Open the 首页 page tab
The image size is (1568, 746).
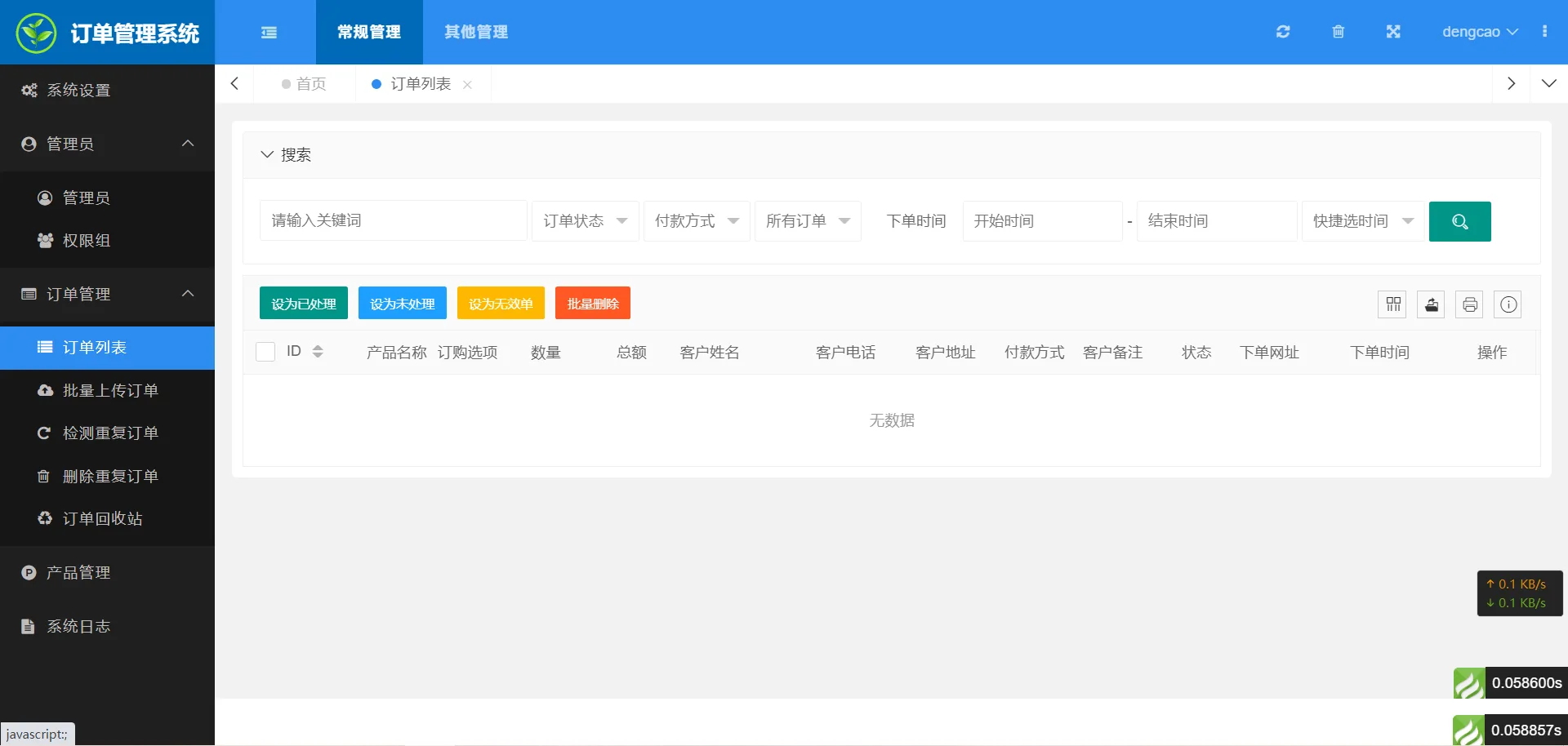click(x=305, y=84)
